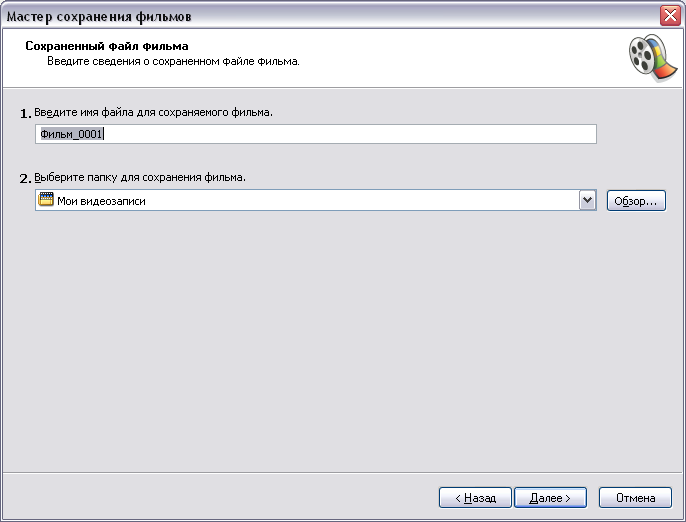Focus the movie file name input field
The height and width of the screenshot is (522, 686).
pyautogui.click(x=315, y=134)
